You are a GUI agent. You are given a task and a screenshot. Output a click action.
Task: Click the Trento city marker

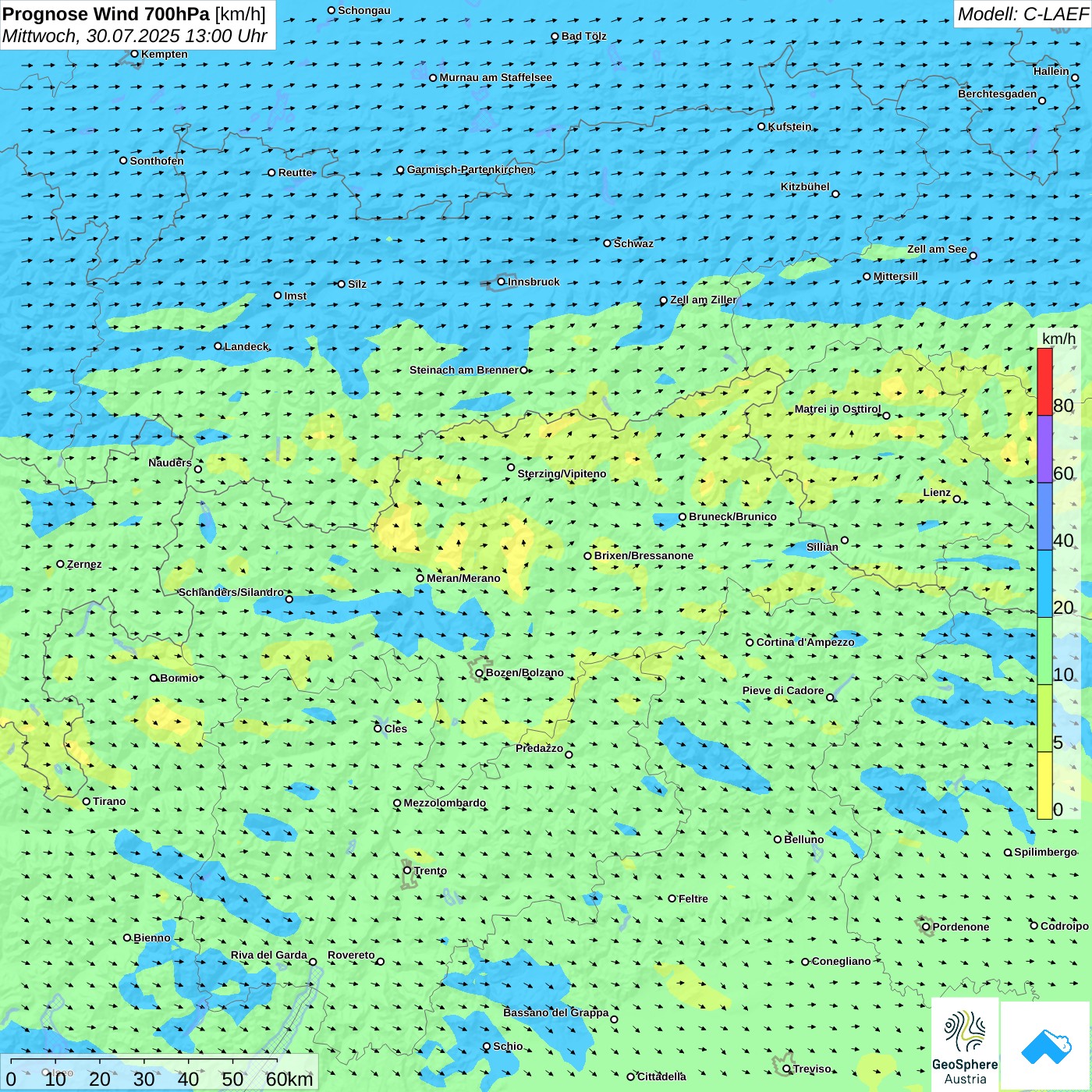(x=407, y=870)
